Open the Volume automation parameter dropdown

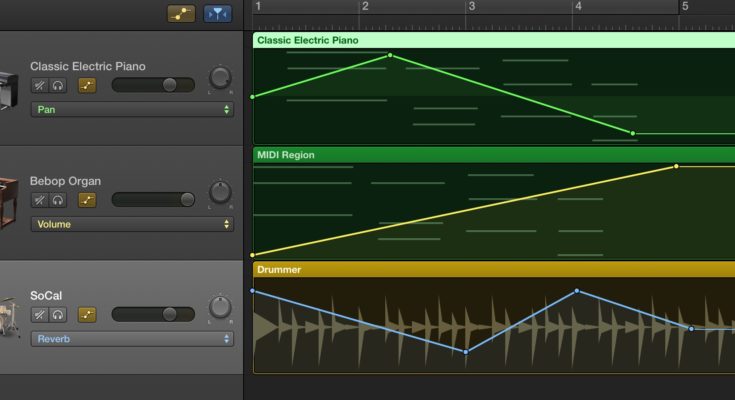131,224
